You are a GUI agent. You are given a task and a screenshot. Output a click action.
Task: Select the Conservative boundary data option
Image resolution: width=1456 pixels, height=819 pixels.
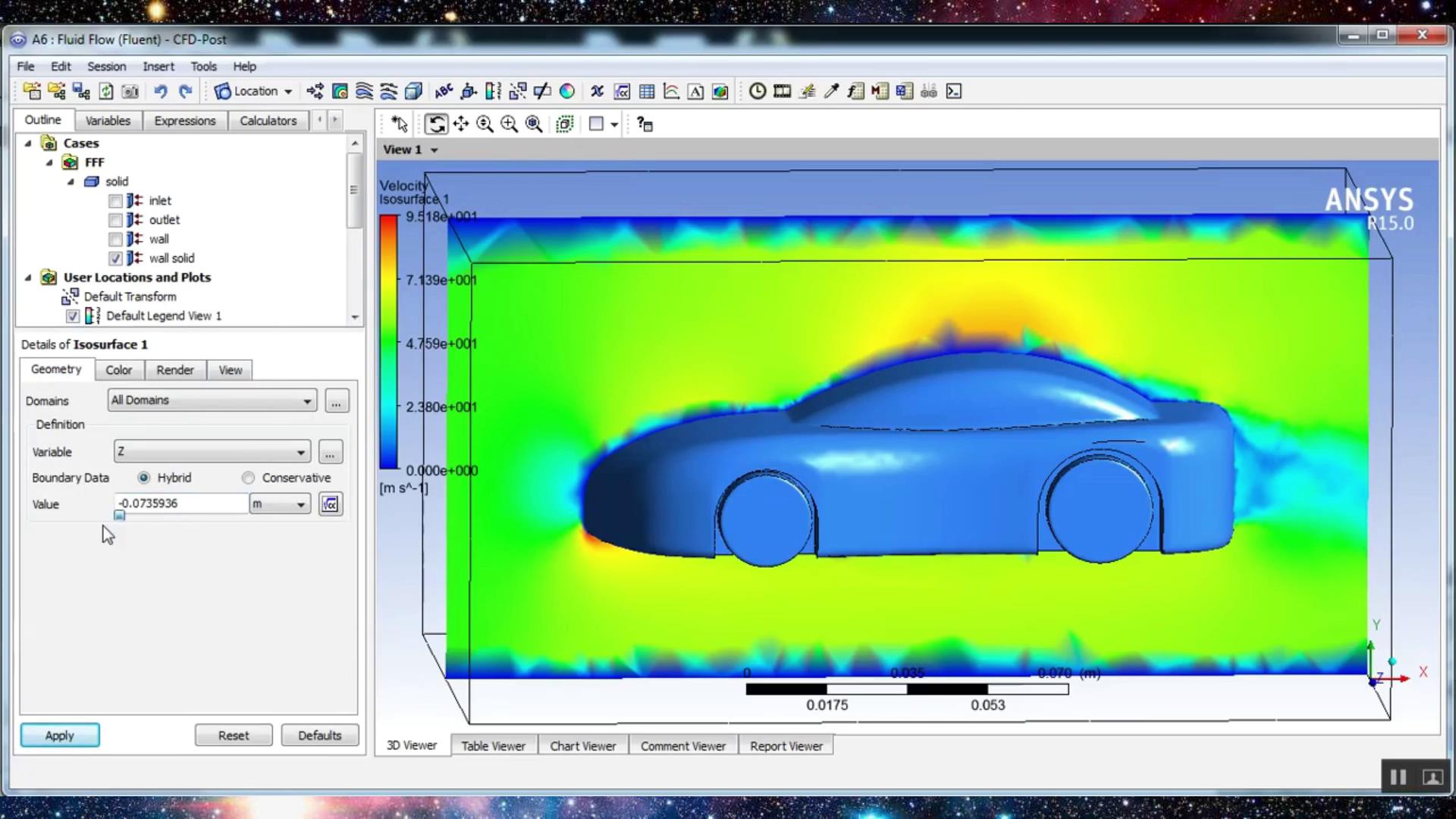click(249, 478)
